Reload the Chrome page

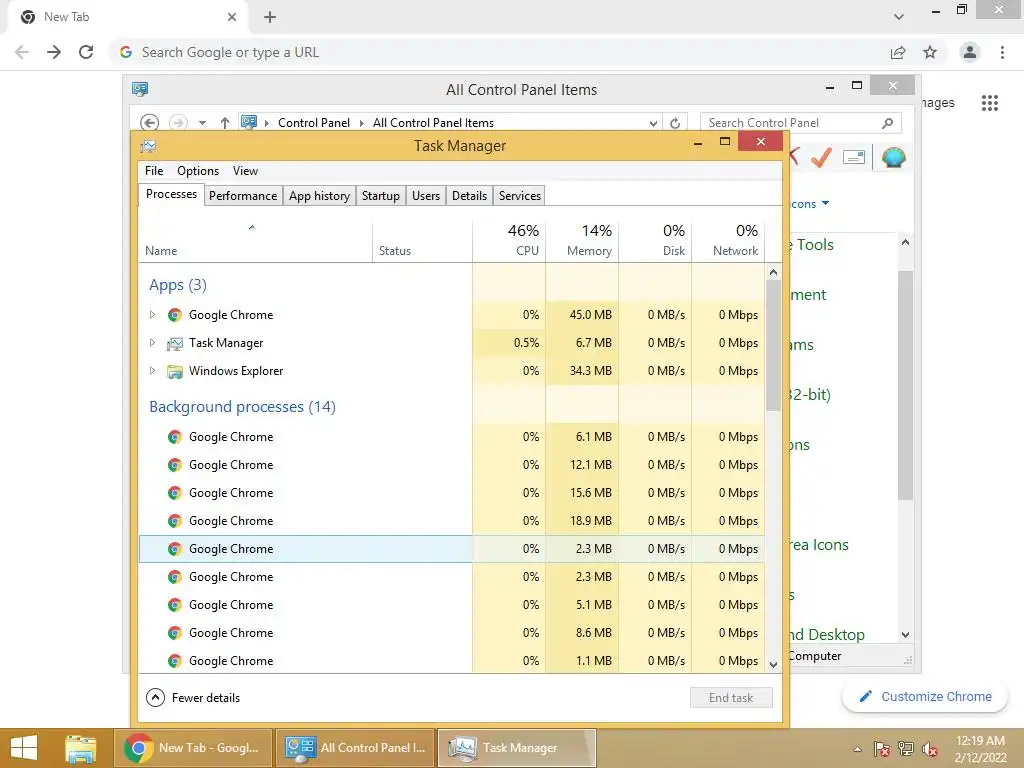(86, 52)
